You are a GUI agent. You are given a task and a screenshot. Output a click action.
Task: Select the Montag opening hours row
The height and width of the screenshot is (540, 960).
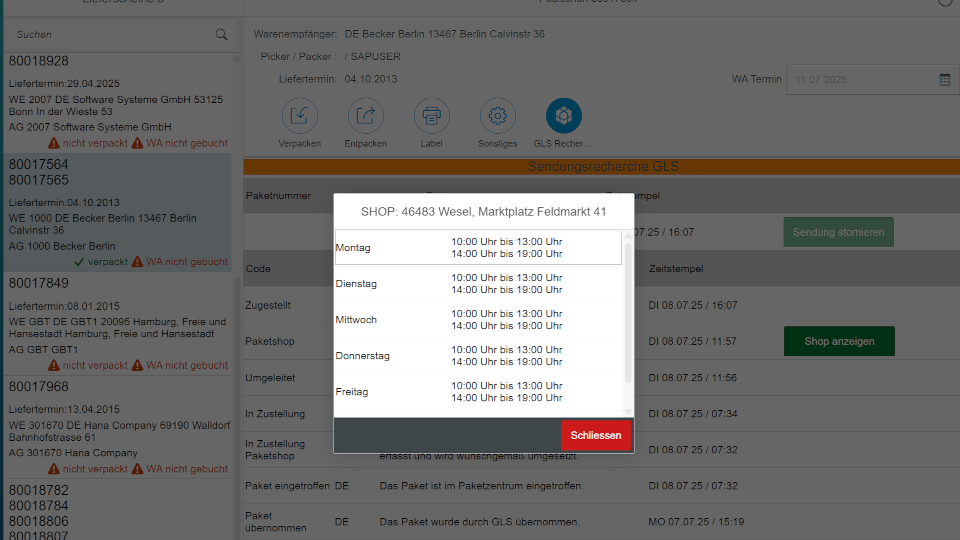click(478, 248)
